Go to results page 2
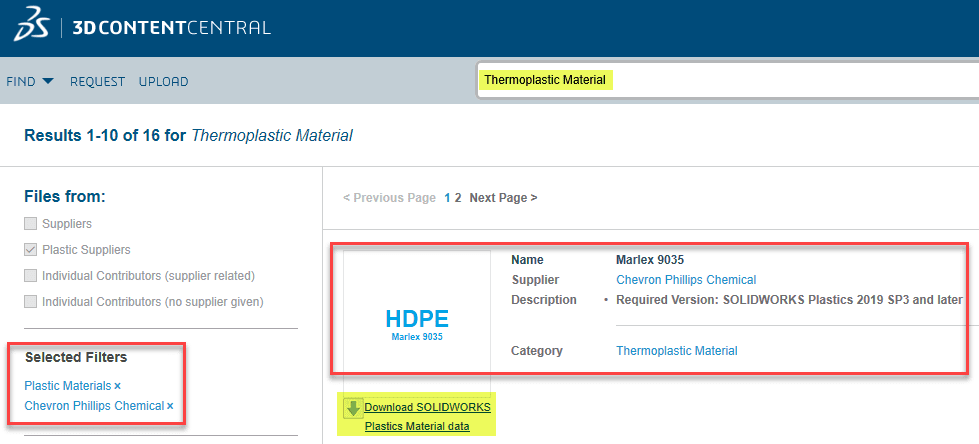 tap(458, 198)
